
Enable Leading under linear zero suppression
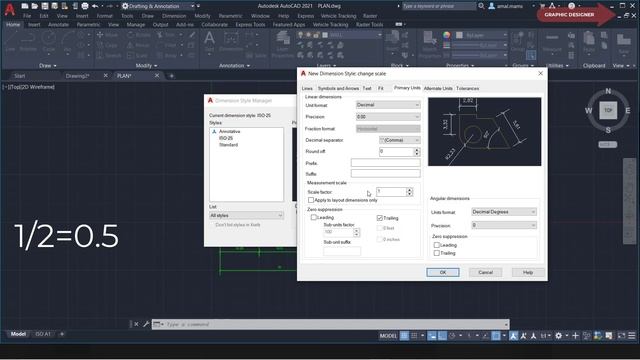click(314, 217)
